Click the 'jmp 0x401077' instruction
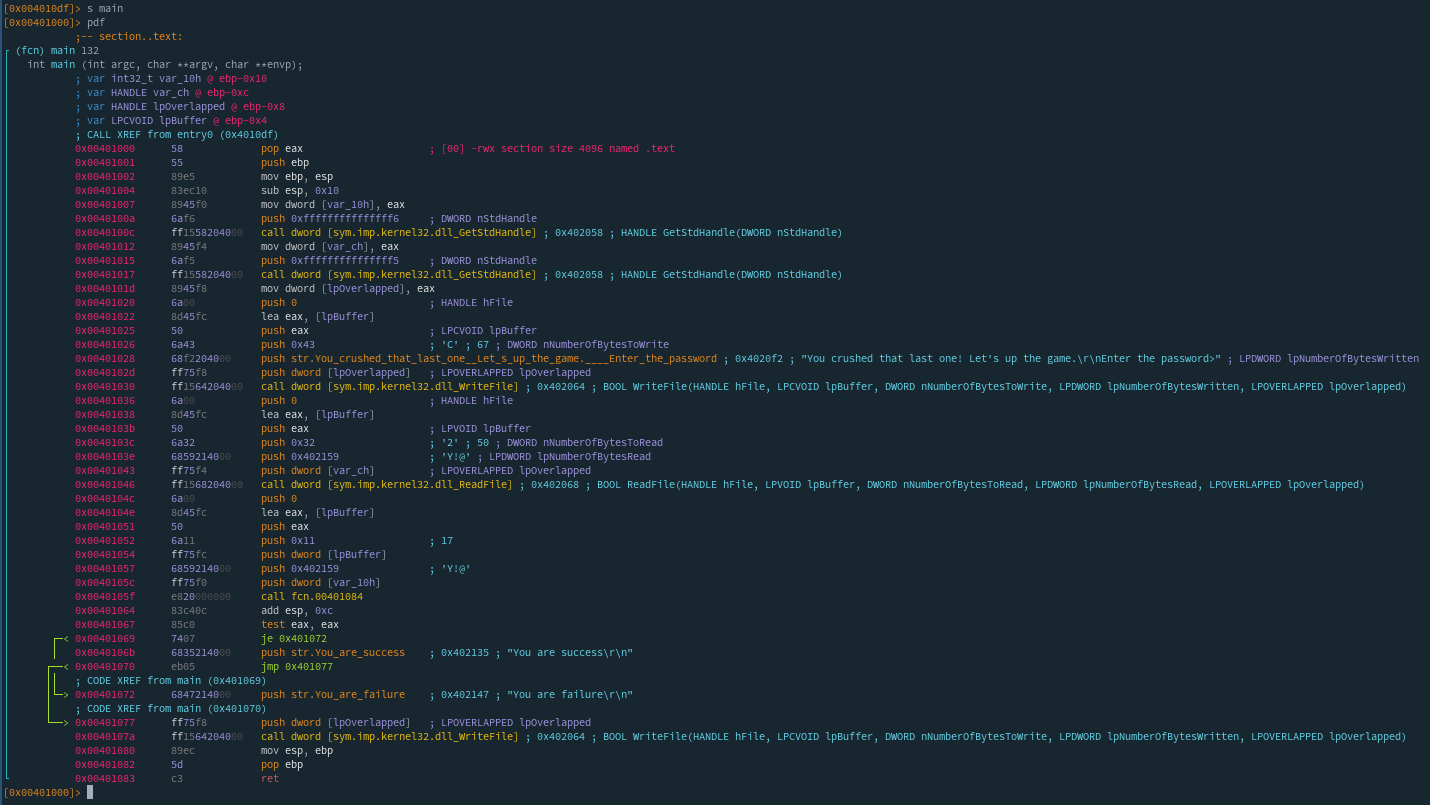The image size is (1430, 805). coord(297,666)
